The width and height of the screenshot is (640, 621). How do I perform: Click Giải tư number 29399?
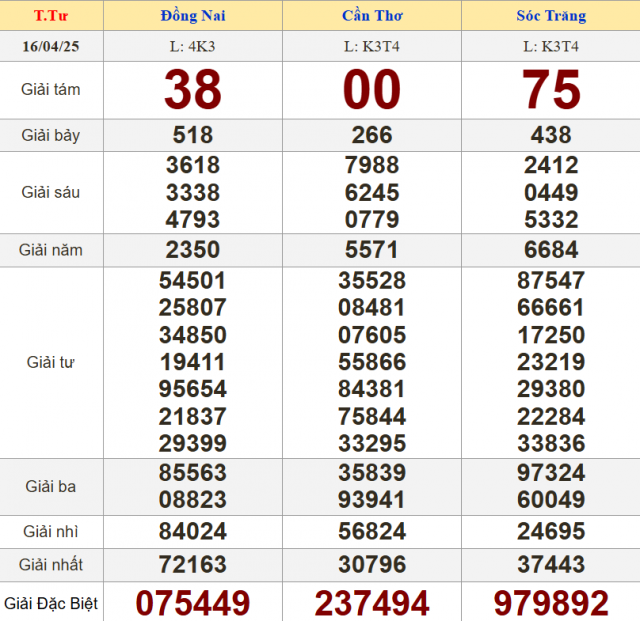tap(193, 443)
